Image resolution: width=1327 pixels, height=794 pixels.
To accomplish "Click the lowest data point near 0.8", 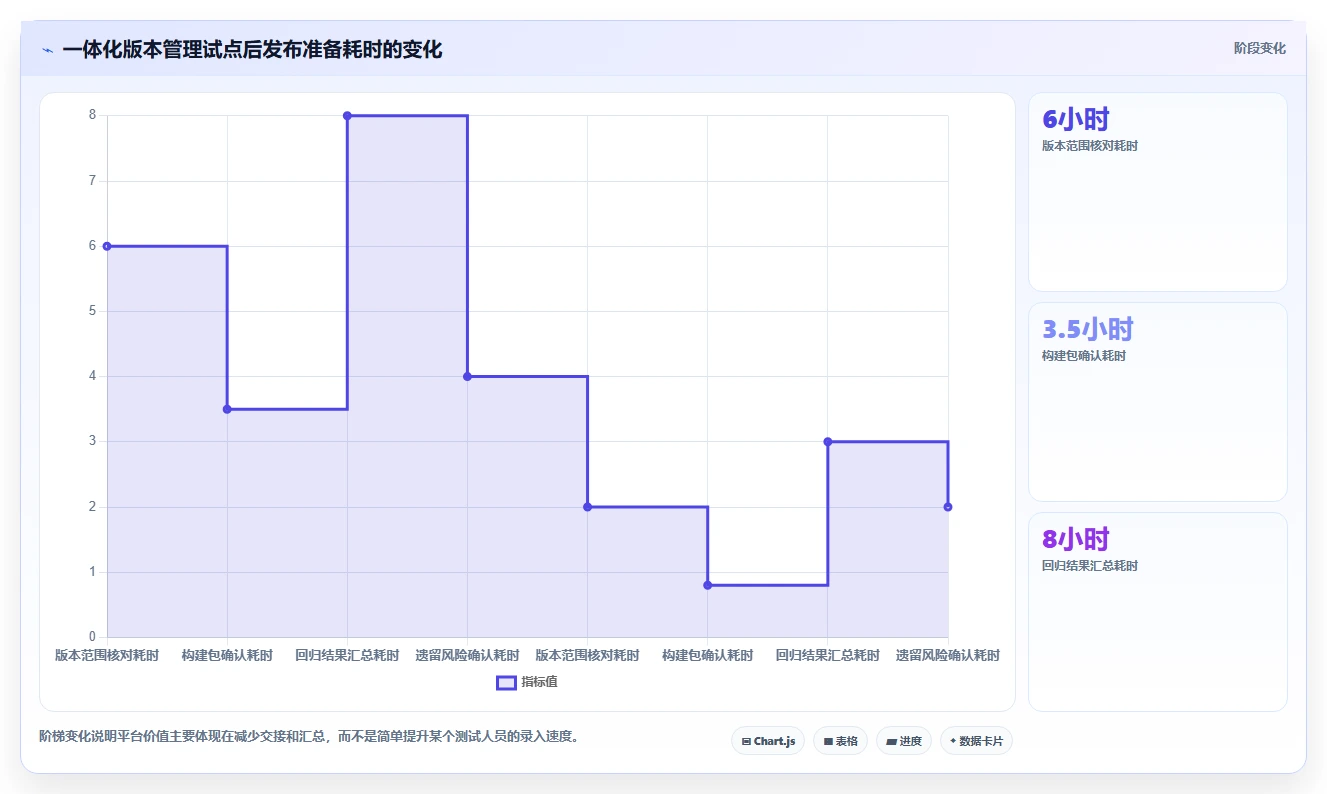I will coord(708,585).
